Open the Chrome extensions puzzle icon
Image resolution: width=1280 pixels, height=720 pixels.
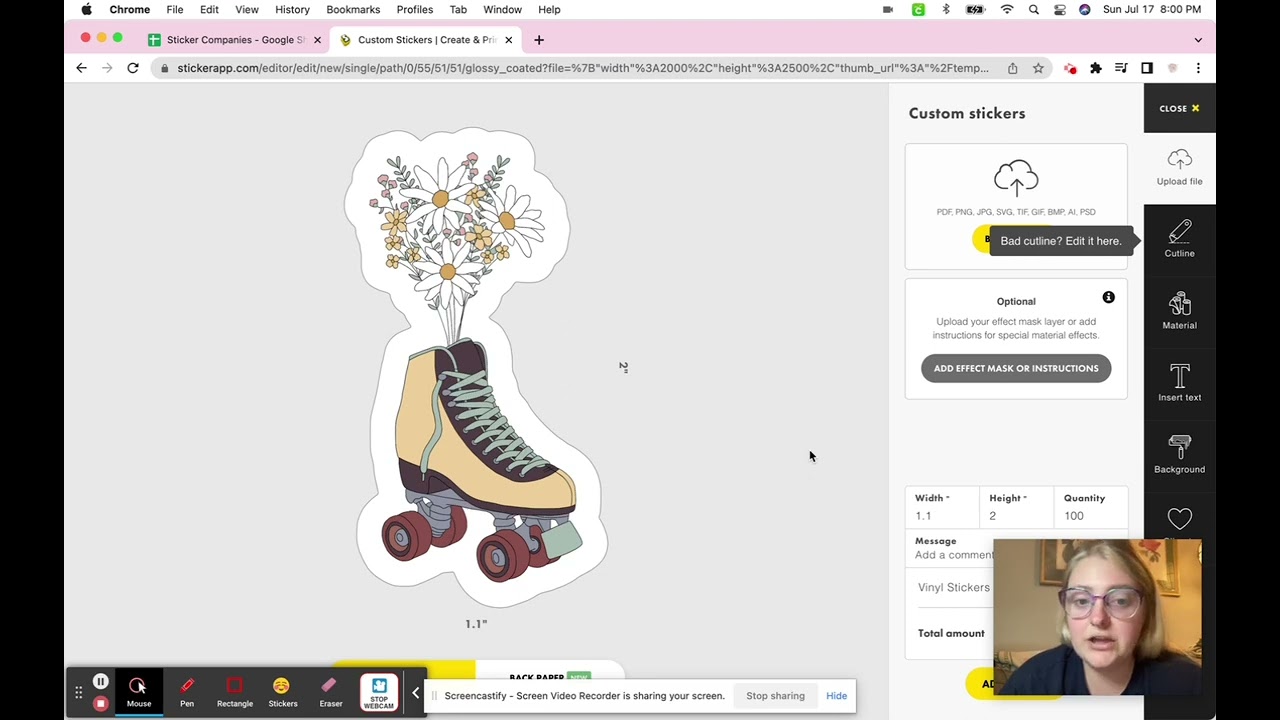[x=1096, y=68]
